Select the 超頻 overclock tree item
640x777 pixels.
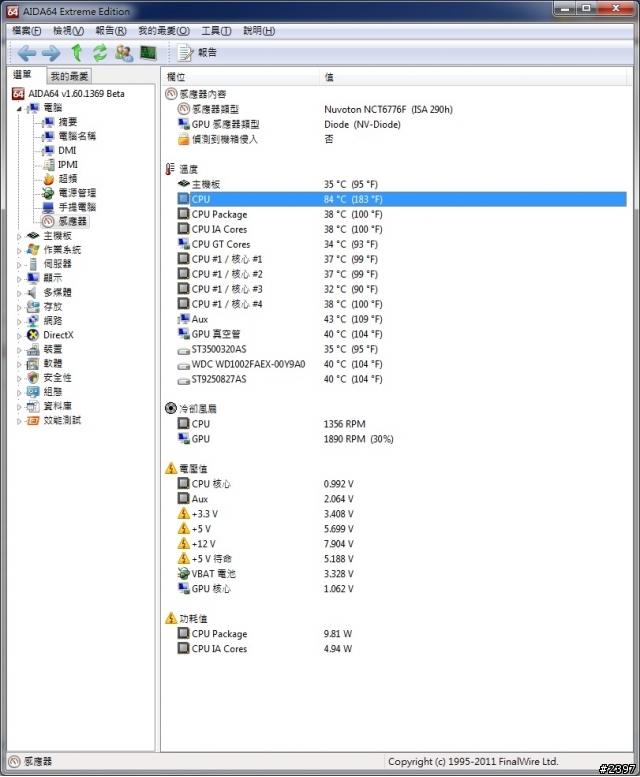(x=60, y=179)
